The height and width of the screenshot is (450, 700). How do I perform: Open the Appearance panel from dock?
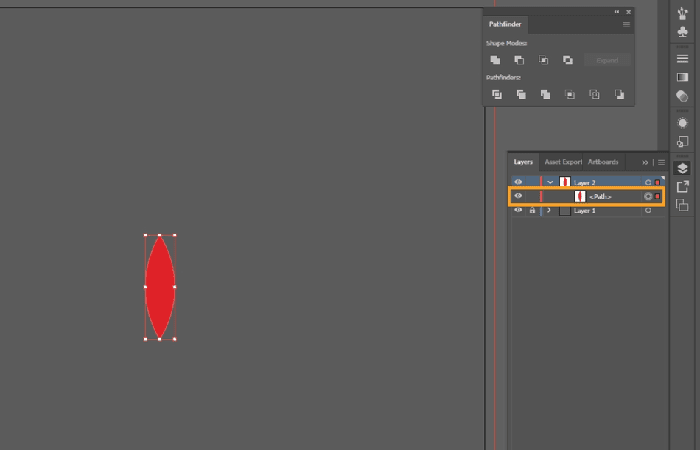pyautogui.click(x=682, y=123)
